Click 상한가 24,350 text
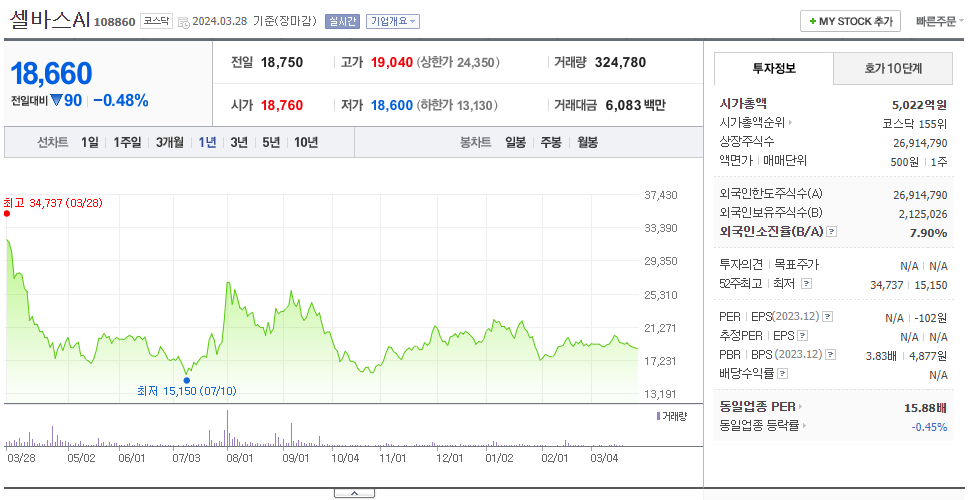This screenshot has width=968, height=500. pyautogui.click(x=459, y=62)
